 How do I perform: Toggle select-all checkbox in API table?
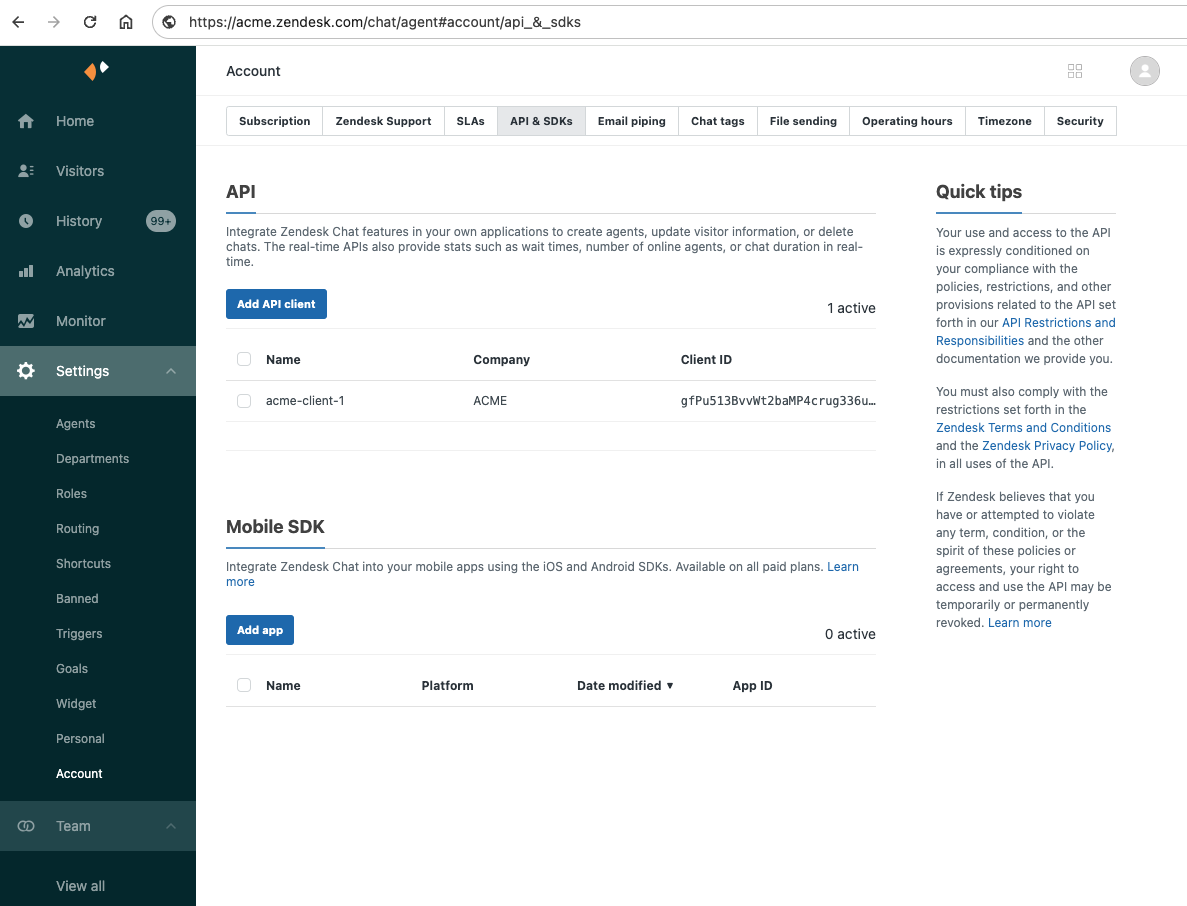[x=244, y=359]
